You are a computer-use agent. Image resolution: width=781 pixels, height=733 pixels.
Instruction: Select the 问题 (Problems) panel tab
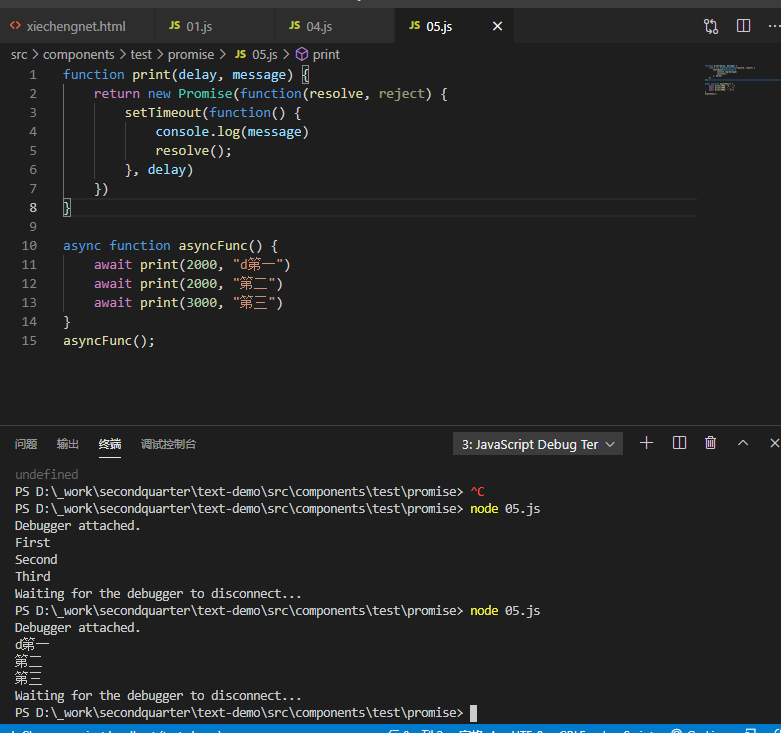tap(26, 444)
